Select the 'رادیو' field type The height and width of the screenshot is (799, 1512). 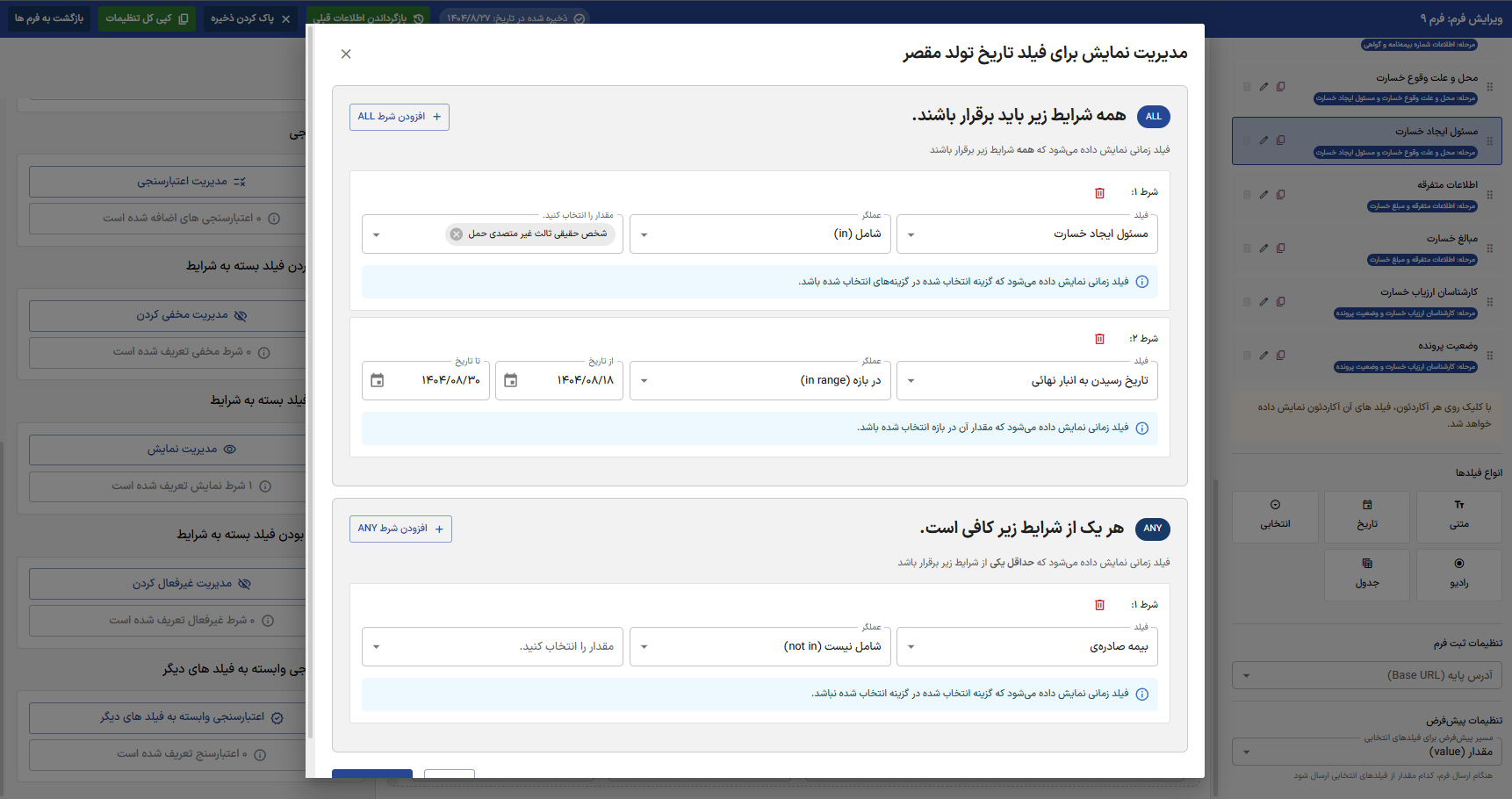(1458, 574)
